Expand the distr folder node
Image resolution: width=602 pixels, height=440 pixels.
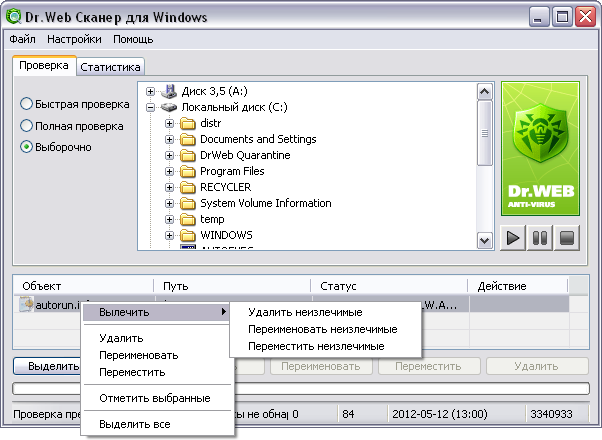click(x=169, y=123)
